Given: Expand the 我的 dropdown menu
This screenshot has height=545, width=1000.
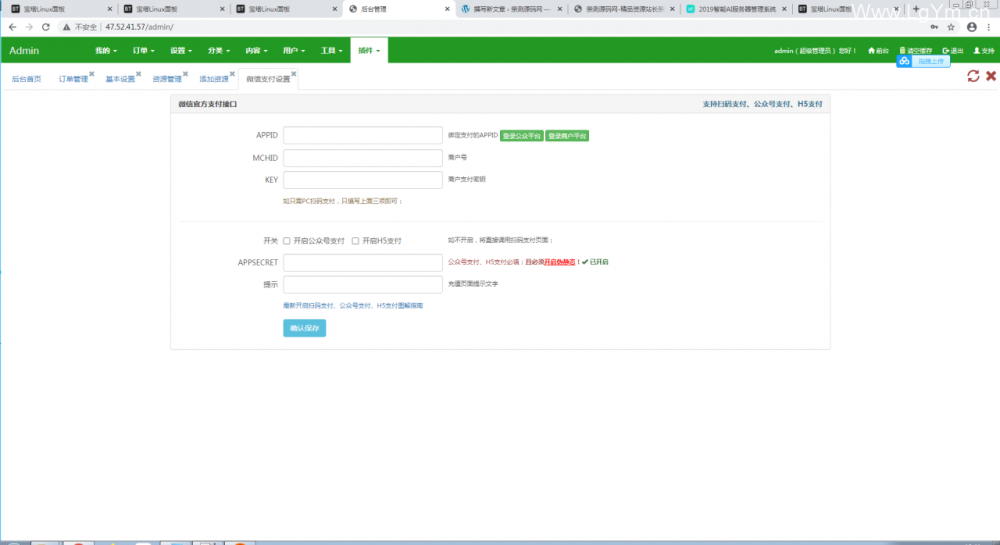Looking at the screenshot, I should click(106, 50).
